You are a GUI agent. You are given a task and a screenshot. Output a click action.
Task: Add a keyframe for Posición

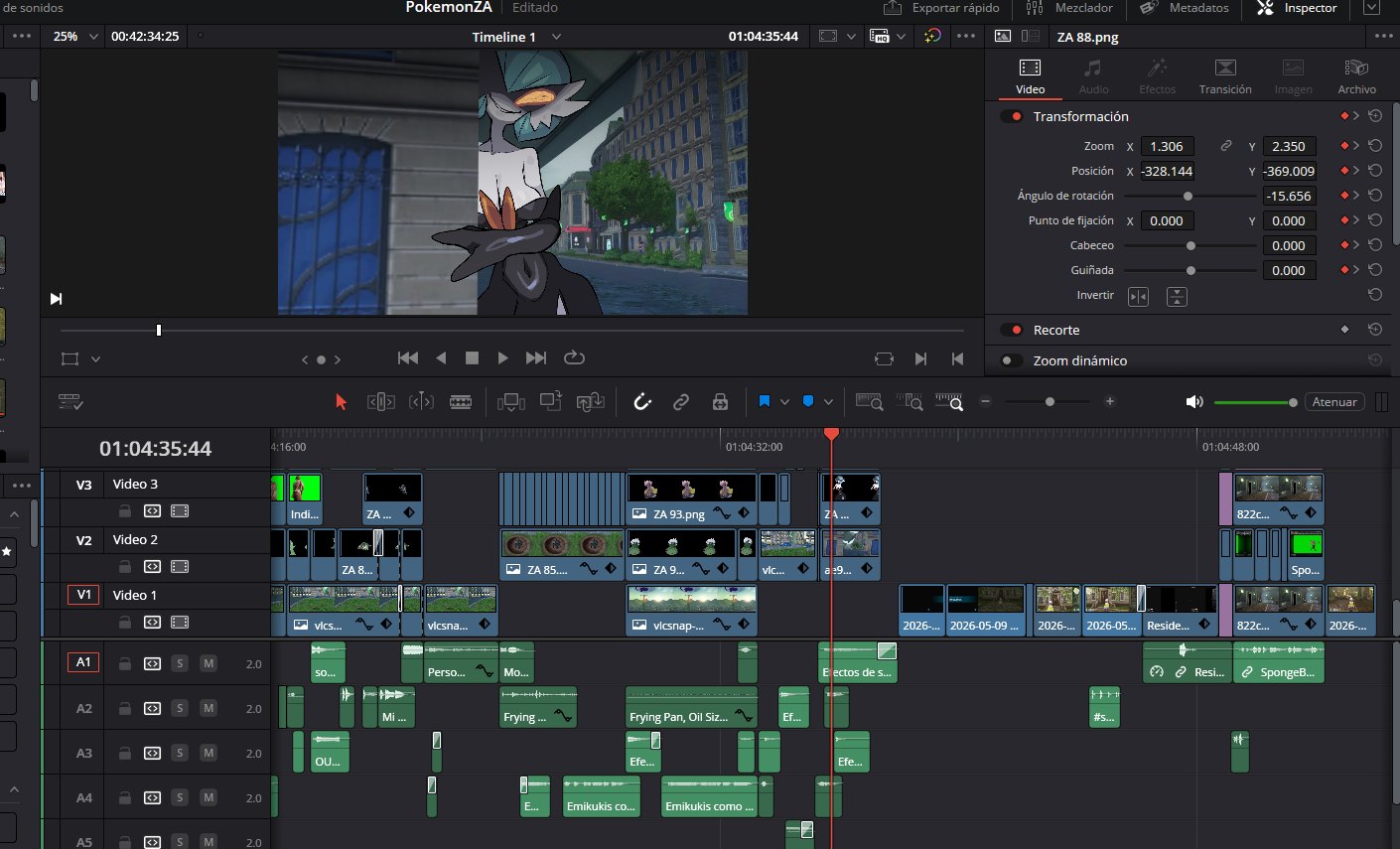coord(1345,171)
